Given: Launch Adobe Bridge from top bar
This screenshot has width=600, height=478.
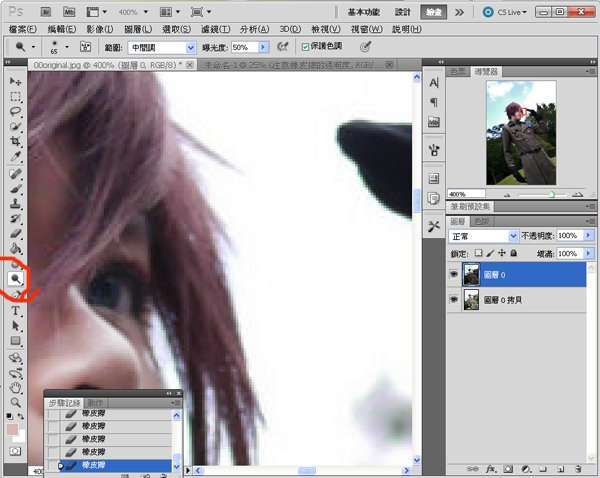Looking at the screenshot, I should (x=46, y=12).
